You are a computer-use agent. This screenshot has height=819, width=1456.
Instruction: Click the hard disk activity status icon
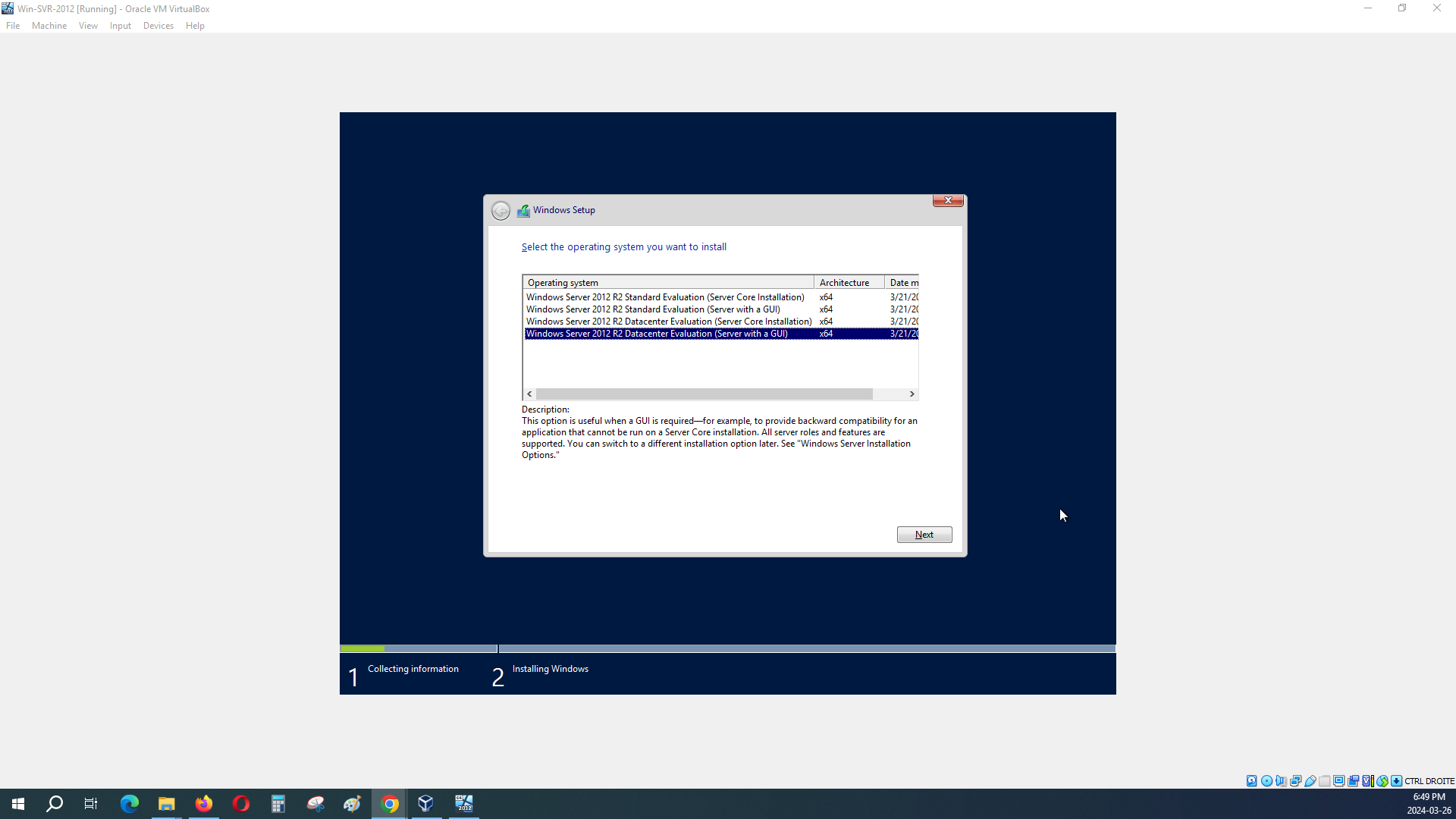1252,781
